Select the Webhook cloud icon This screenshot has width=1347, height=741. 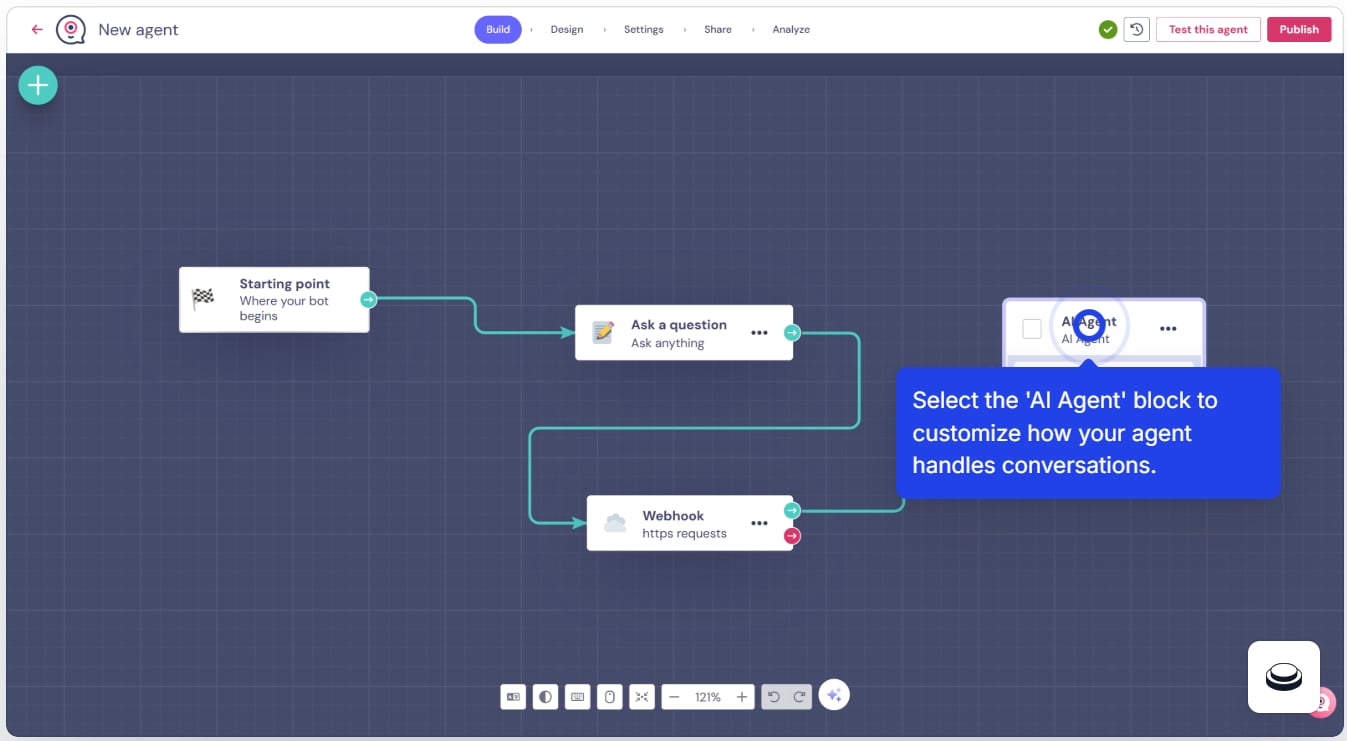pos(615,523)
